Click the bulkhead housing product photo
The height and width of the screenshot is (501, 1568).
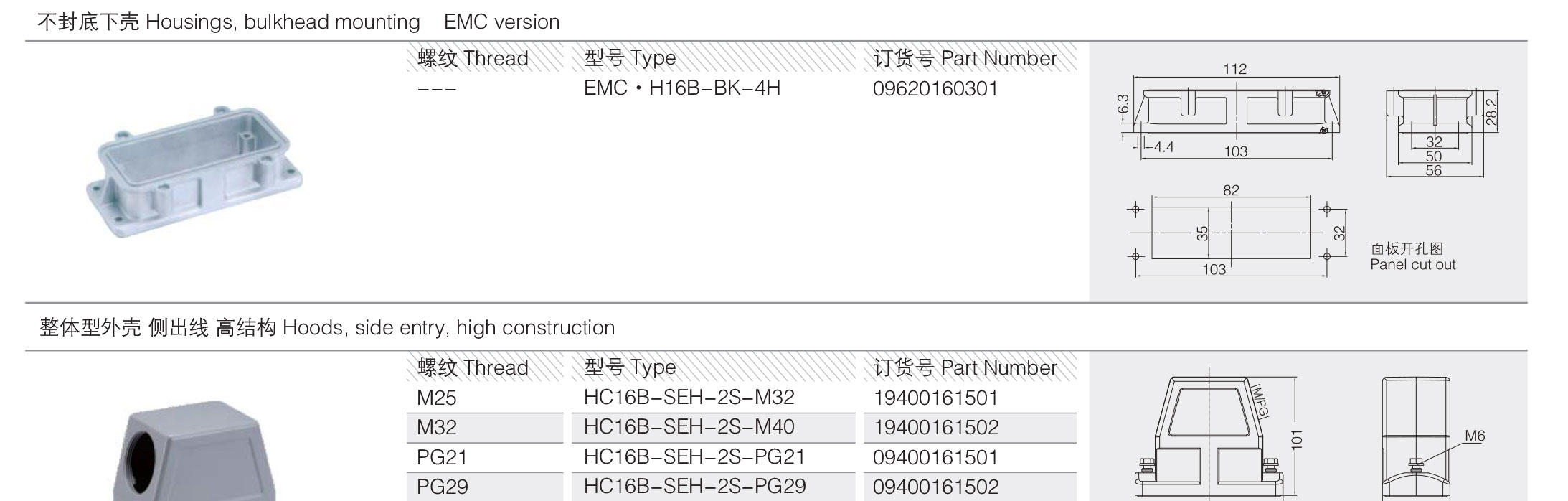(x=194, y=173)
